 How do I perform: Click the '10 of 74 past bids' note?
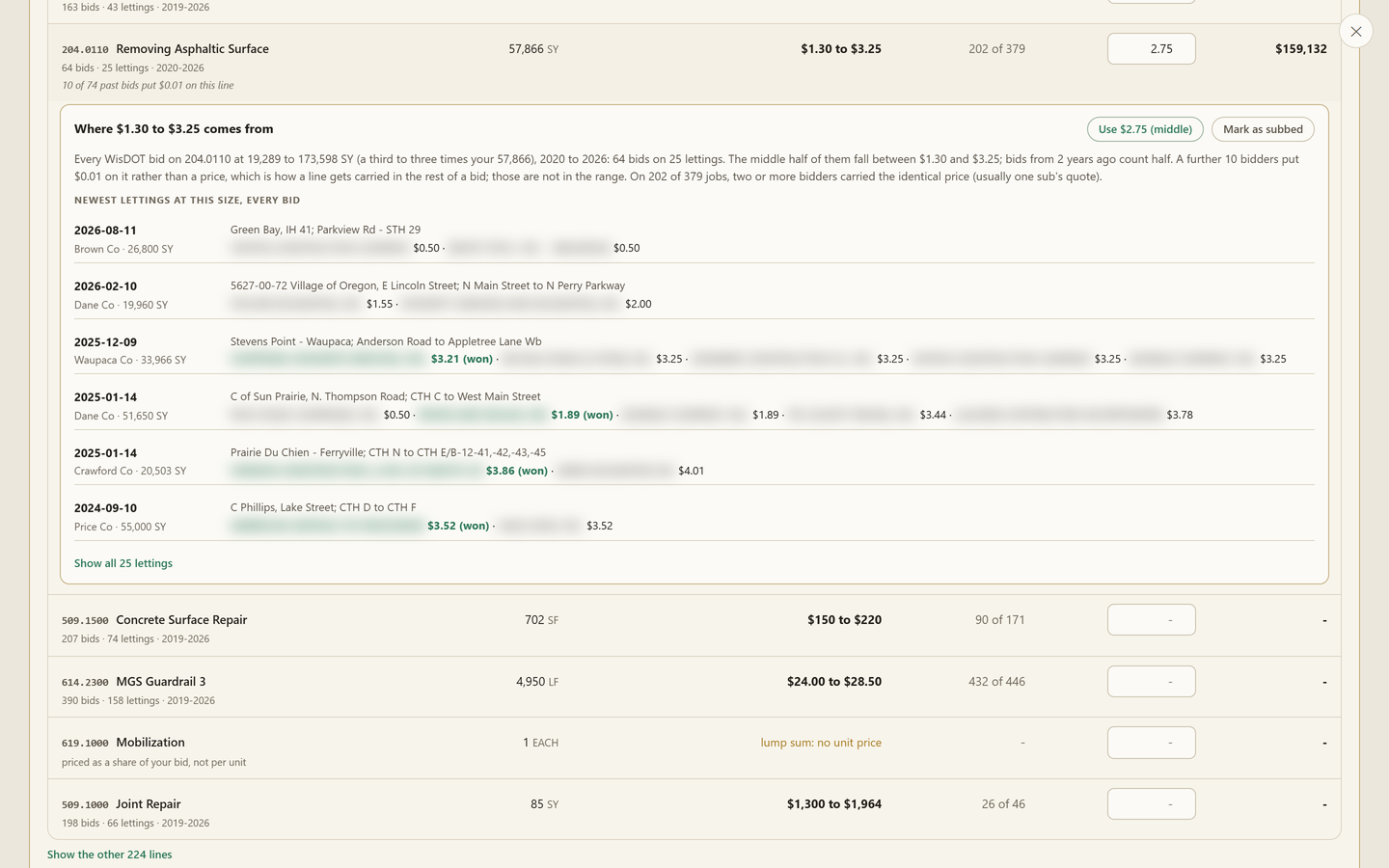coord(148,86)
